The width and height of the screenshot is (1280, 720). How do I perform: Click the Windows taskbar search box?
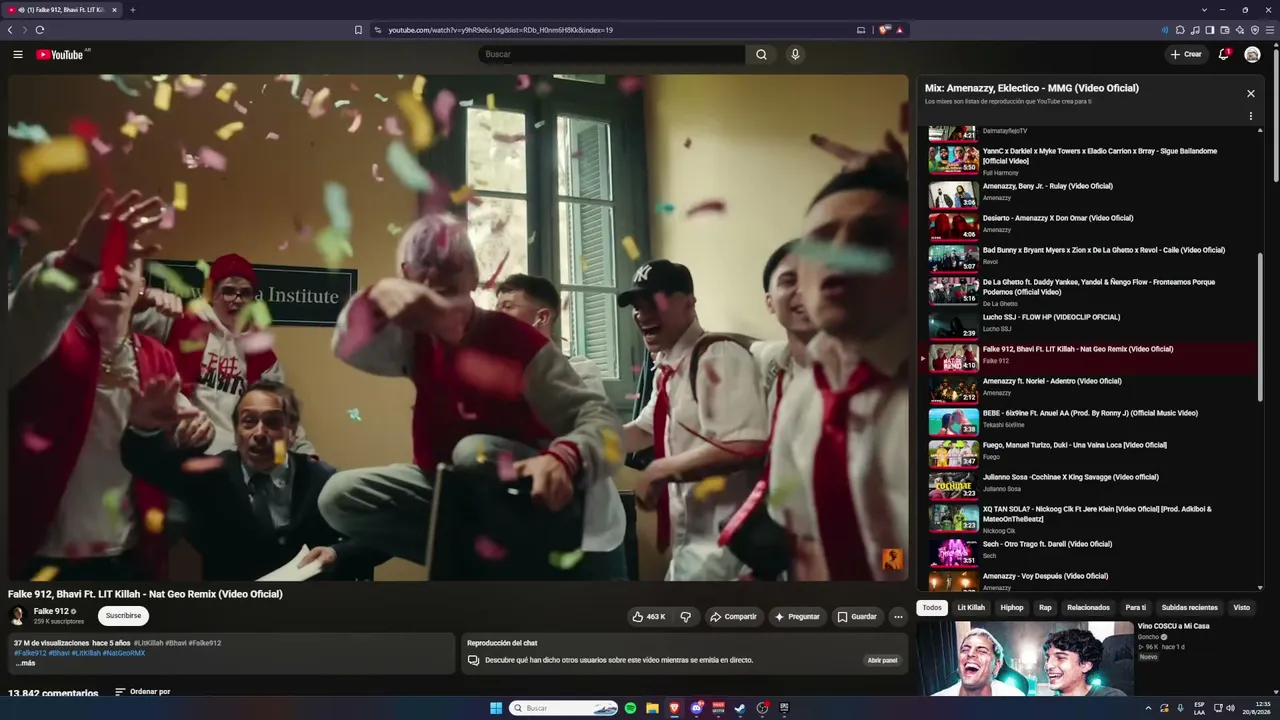(565, 708)
